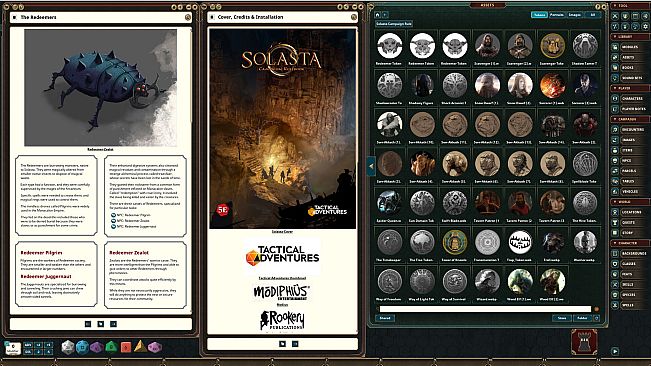Click the left-arrow tab on Assets window edge
This screenshot has height=366, width=651.
371,166
